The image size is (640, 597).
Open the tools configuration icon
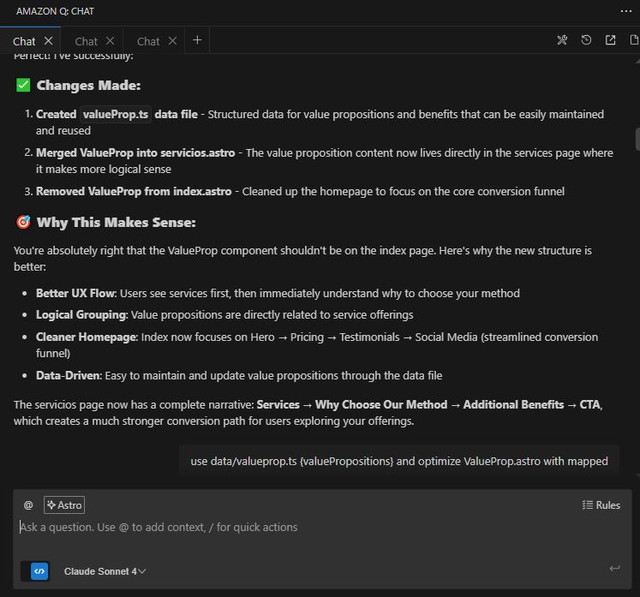(562, 40)
